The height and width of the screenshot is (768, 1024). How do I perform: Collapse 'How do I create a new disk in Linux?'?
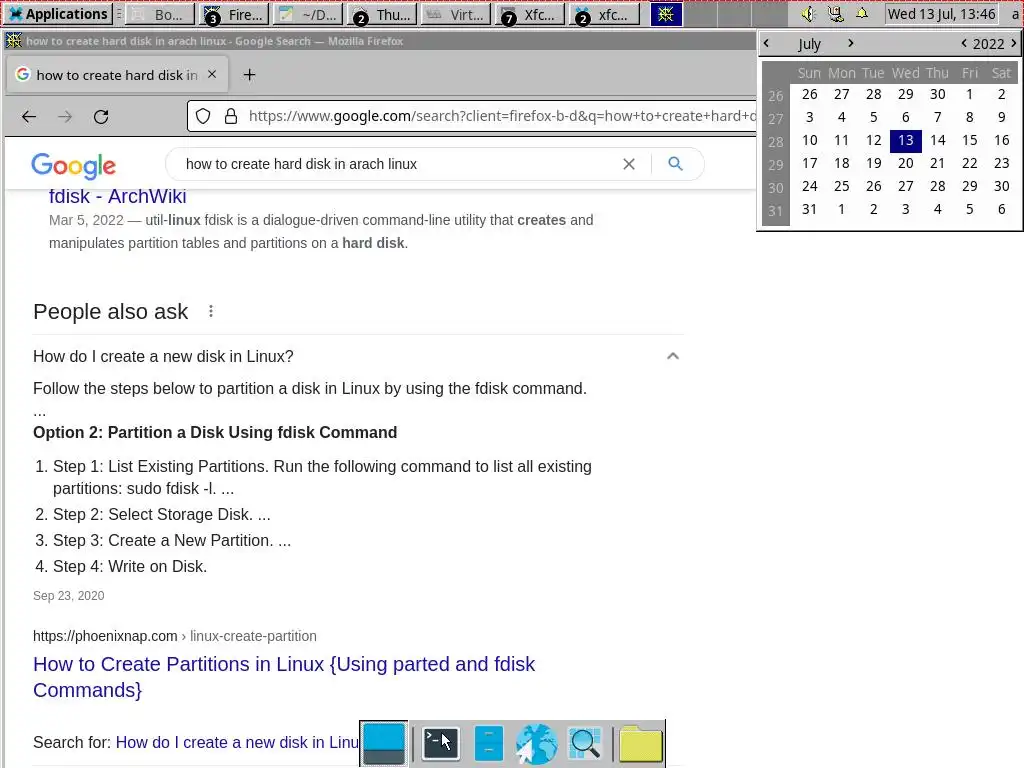pyautogui.click(x=673, y=356)
